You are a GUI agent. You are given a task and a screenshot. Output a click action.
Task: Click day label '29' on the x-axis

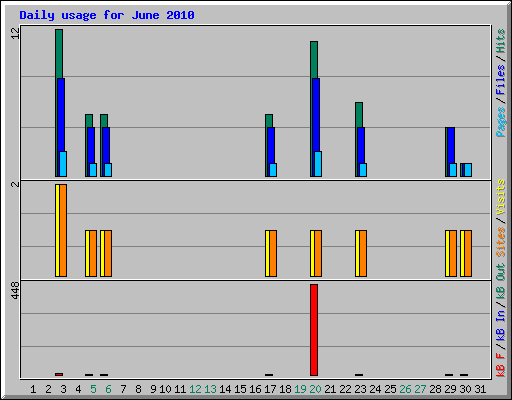(x=450, y=389)
